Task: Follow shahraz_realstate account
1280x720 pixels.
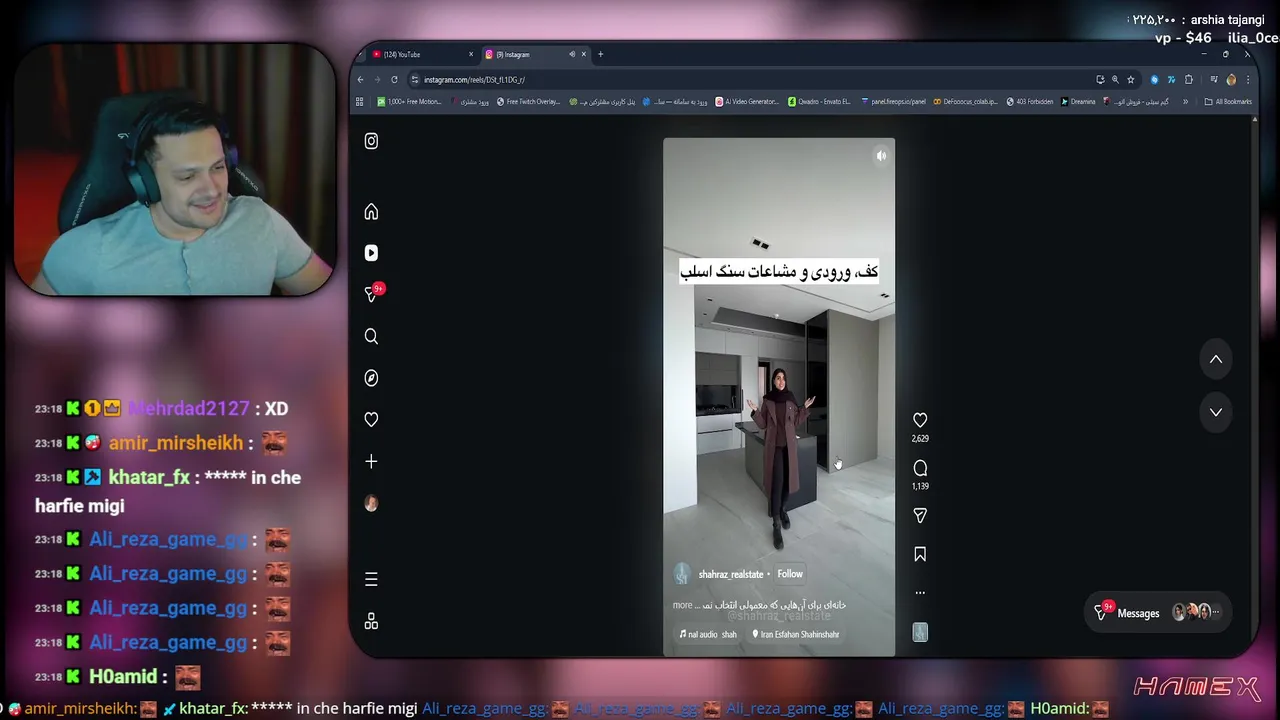Action: (x=790, y=574)
